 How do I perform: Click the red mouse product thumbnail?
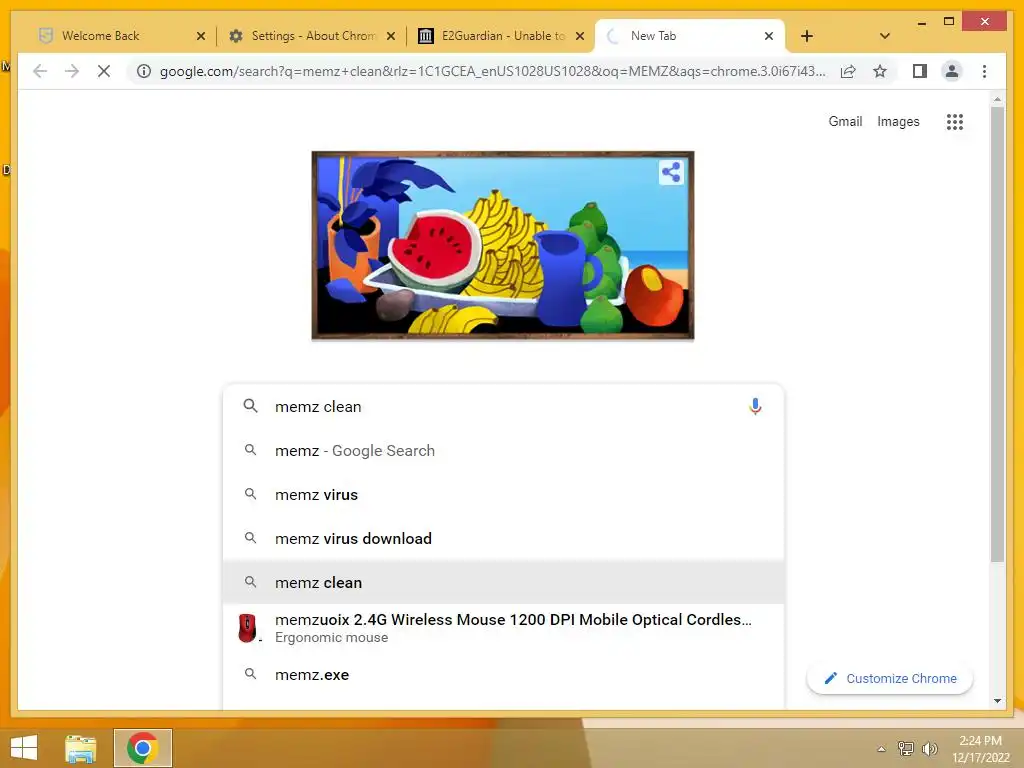(248, 628)
